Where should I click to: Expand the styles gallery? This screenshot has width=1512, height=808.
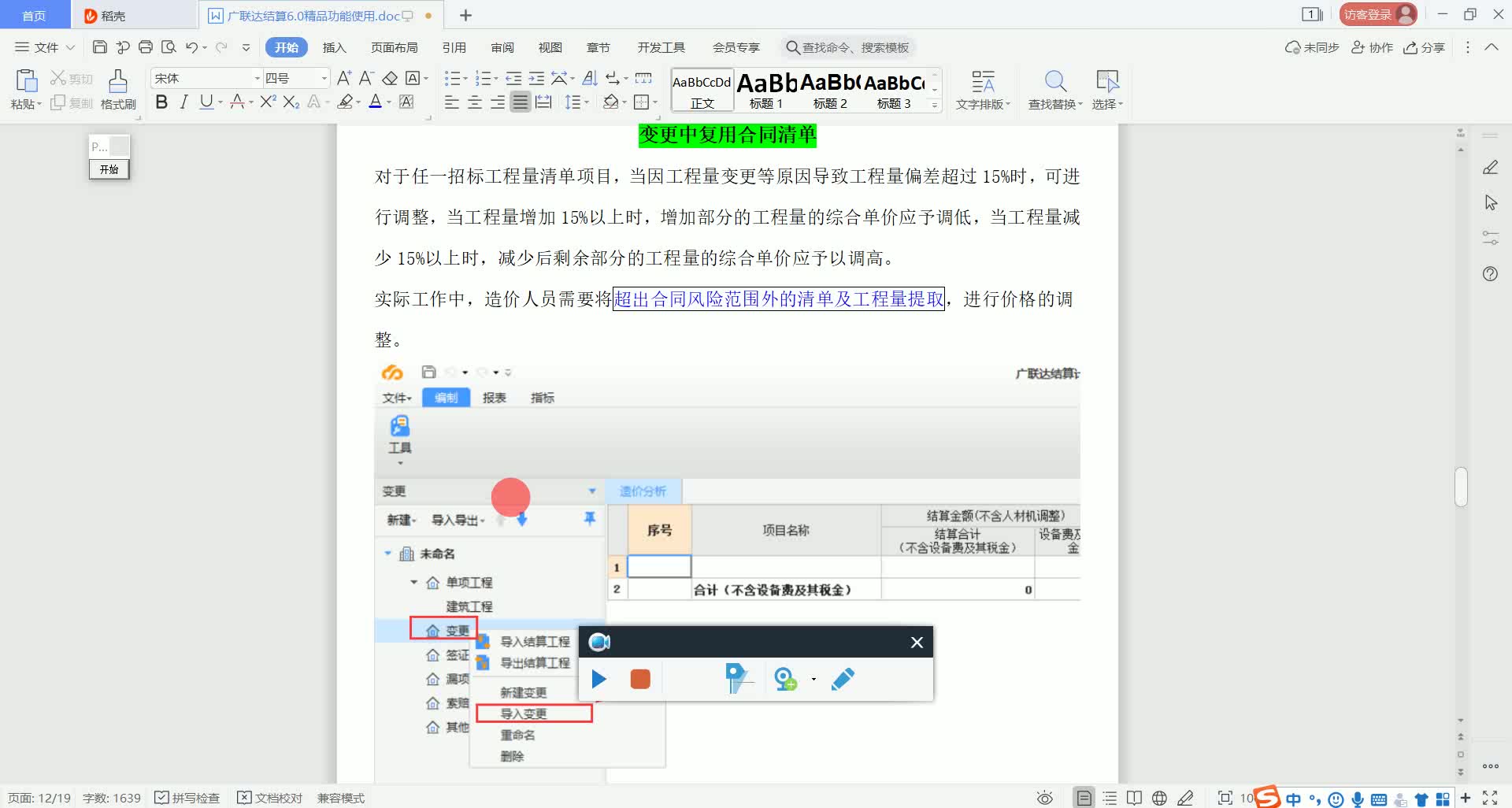pyautogui.click(x=935, y=105)
